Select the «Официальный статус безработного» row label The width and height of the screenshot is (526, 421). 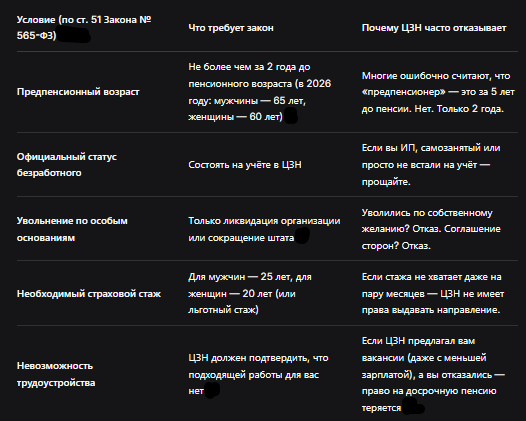[67, 165]
